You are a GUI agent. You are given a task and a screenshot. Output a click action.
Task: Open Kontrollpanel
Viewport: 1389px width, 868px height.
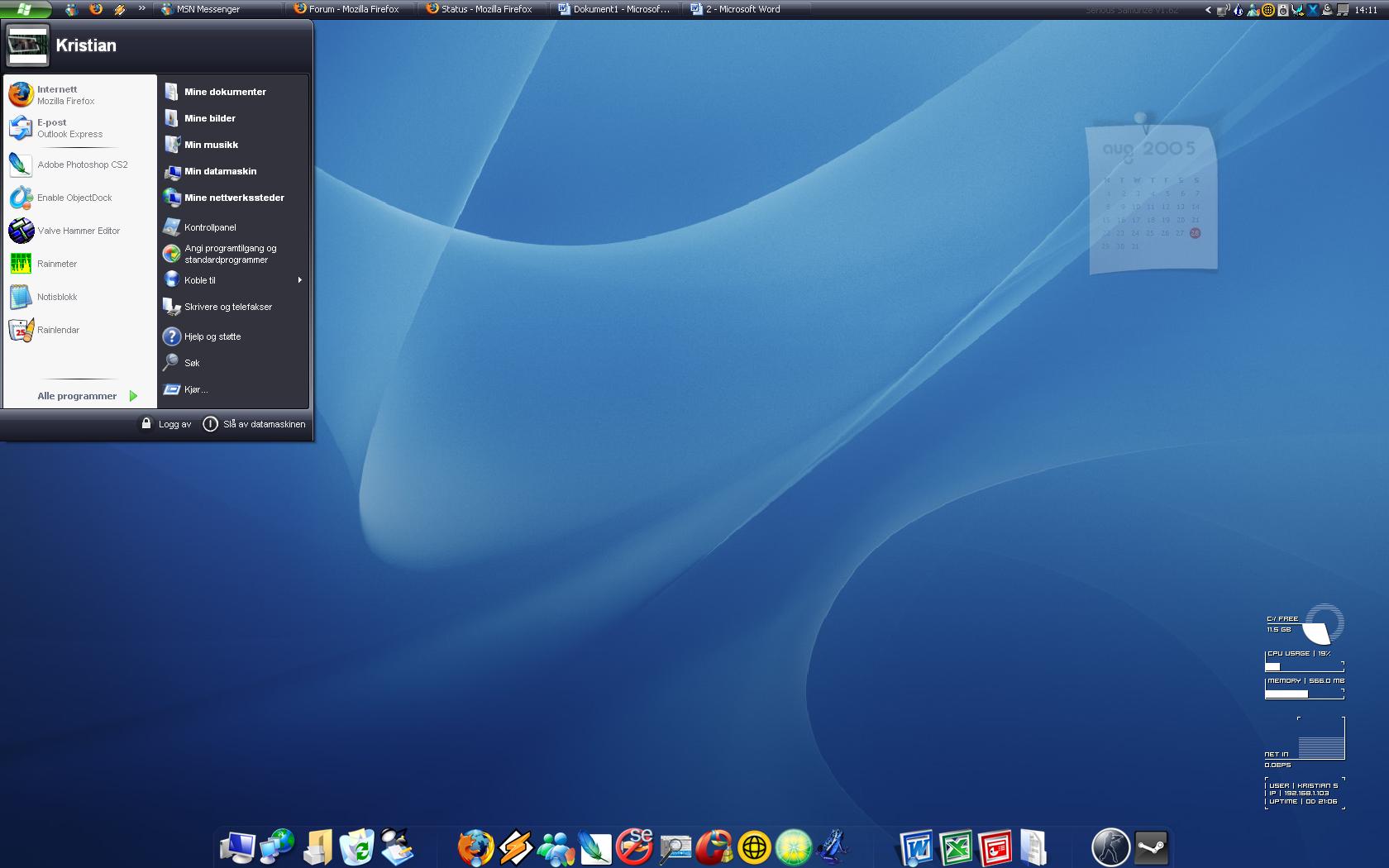(x=234, y=227)
